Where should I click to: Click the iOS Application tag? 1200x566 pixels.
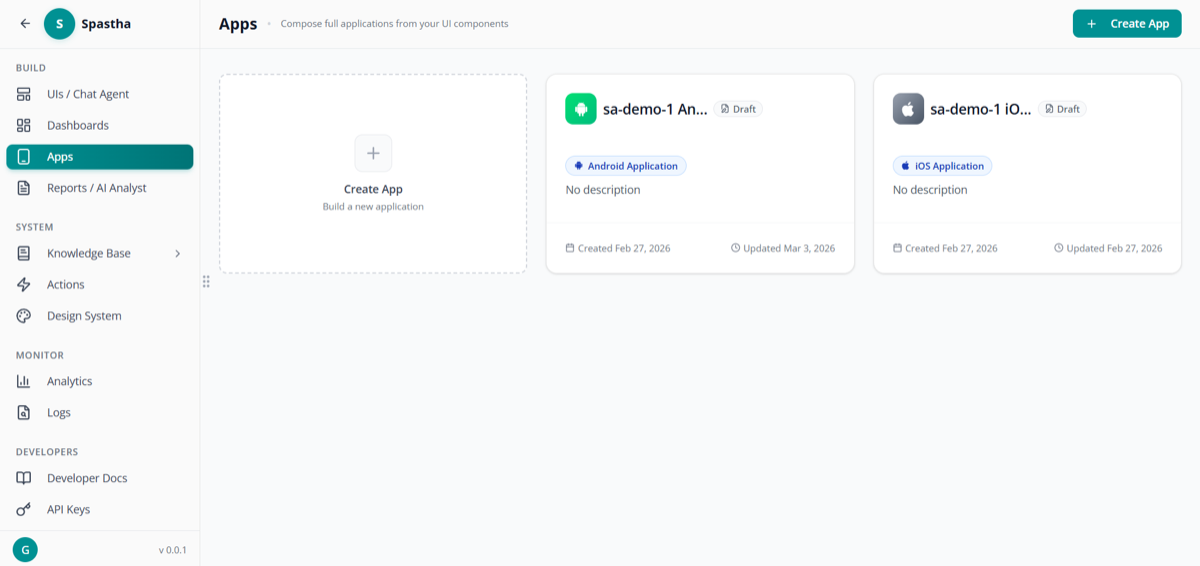tap(942, 166)
